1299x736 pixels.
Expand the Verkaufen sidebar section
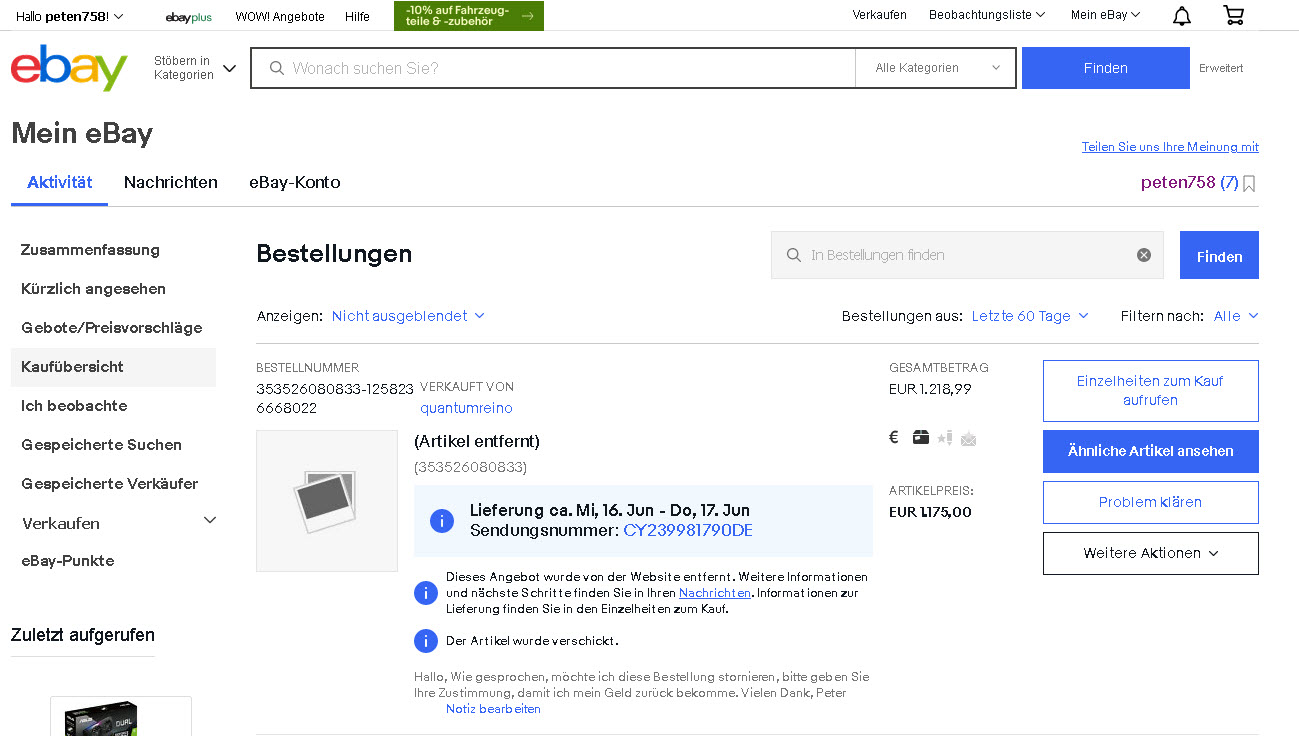click(x=209, y=521)
